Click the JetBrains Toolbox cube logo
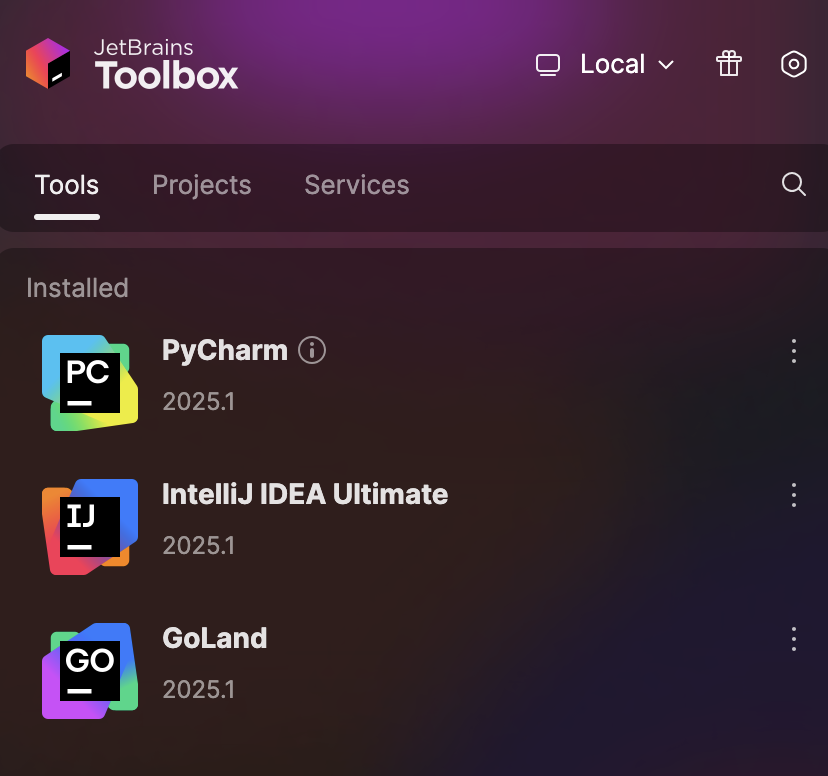The height and width of the screenshot is (776, 828). pyautogui.click(x=48, y=63)
